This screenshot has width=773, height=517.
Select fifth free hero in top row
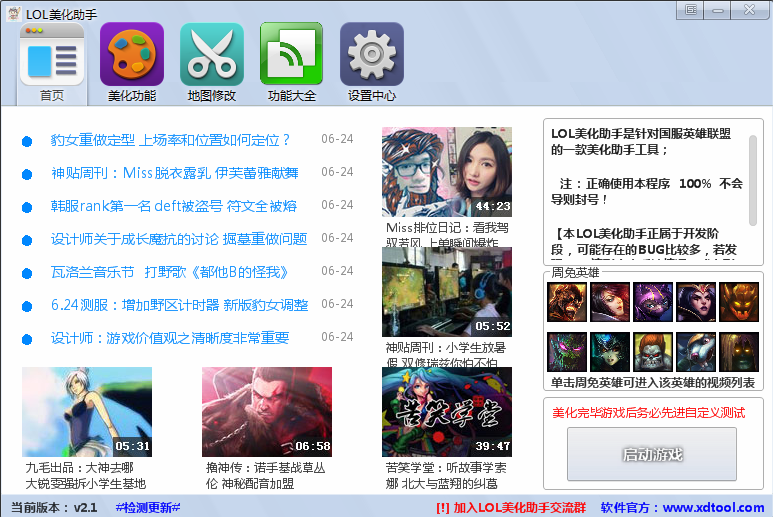[x=738, y=302]
